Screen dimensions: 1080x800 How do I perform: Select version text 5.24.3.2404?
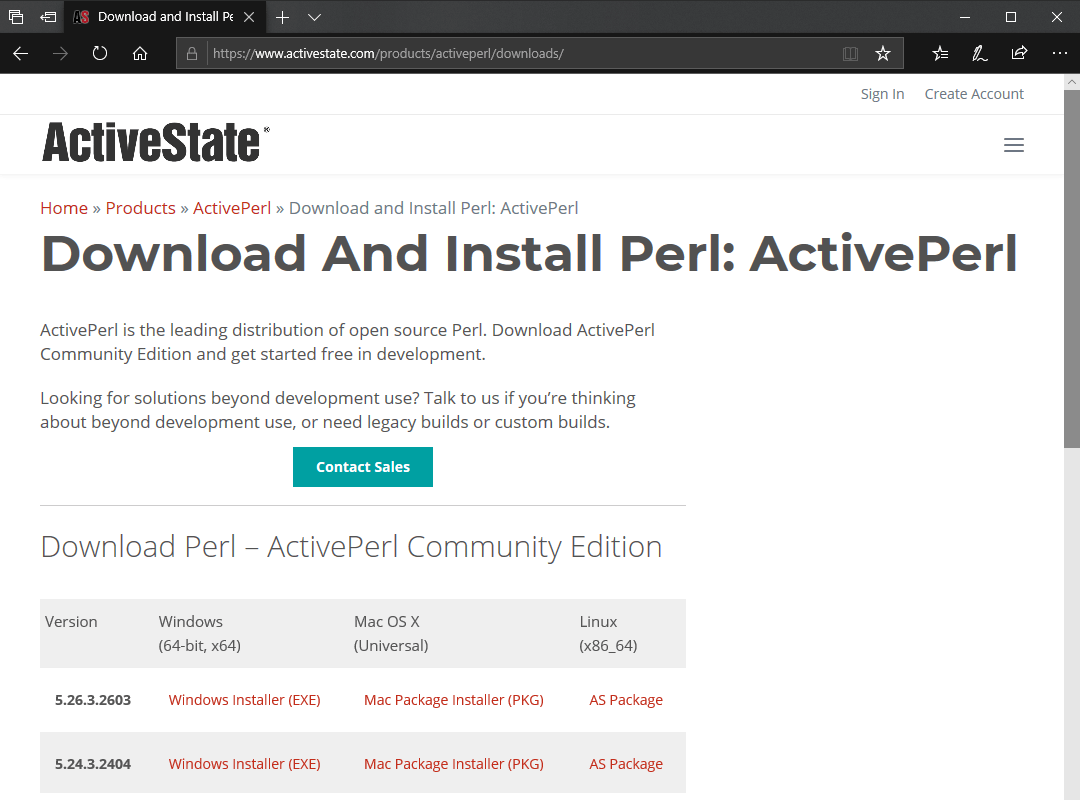coord(93,764)
